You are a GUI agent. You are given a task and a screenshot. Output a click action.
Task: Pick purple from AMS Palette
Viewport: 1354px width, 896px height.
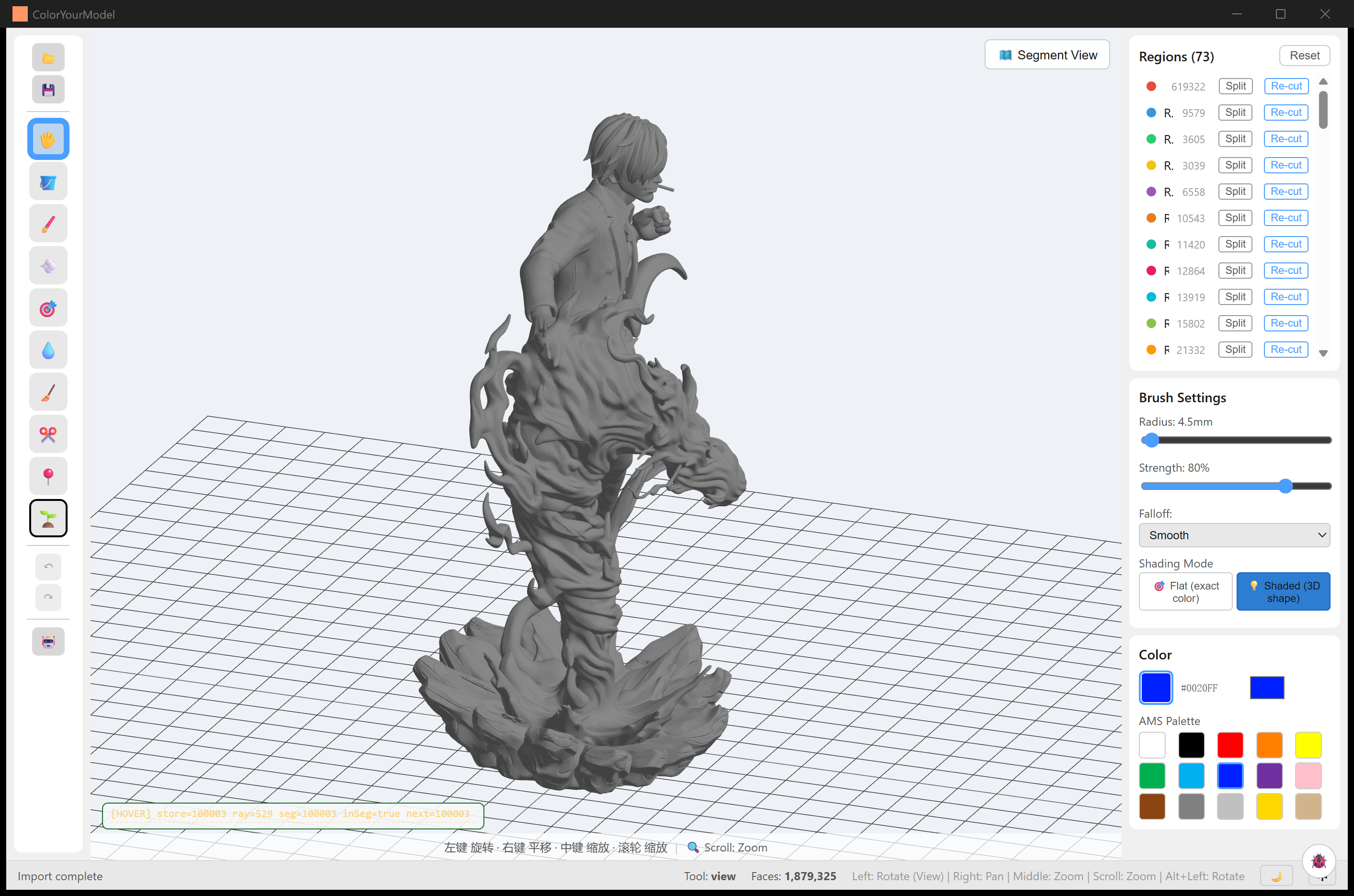(x=1269, y=776)
